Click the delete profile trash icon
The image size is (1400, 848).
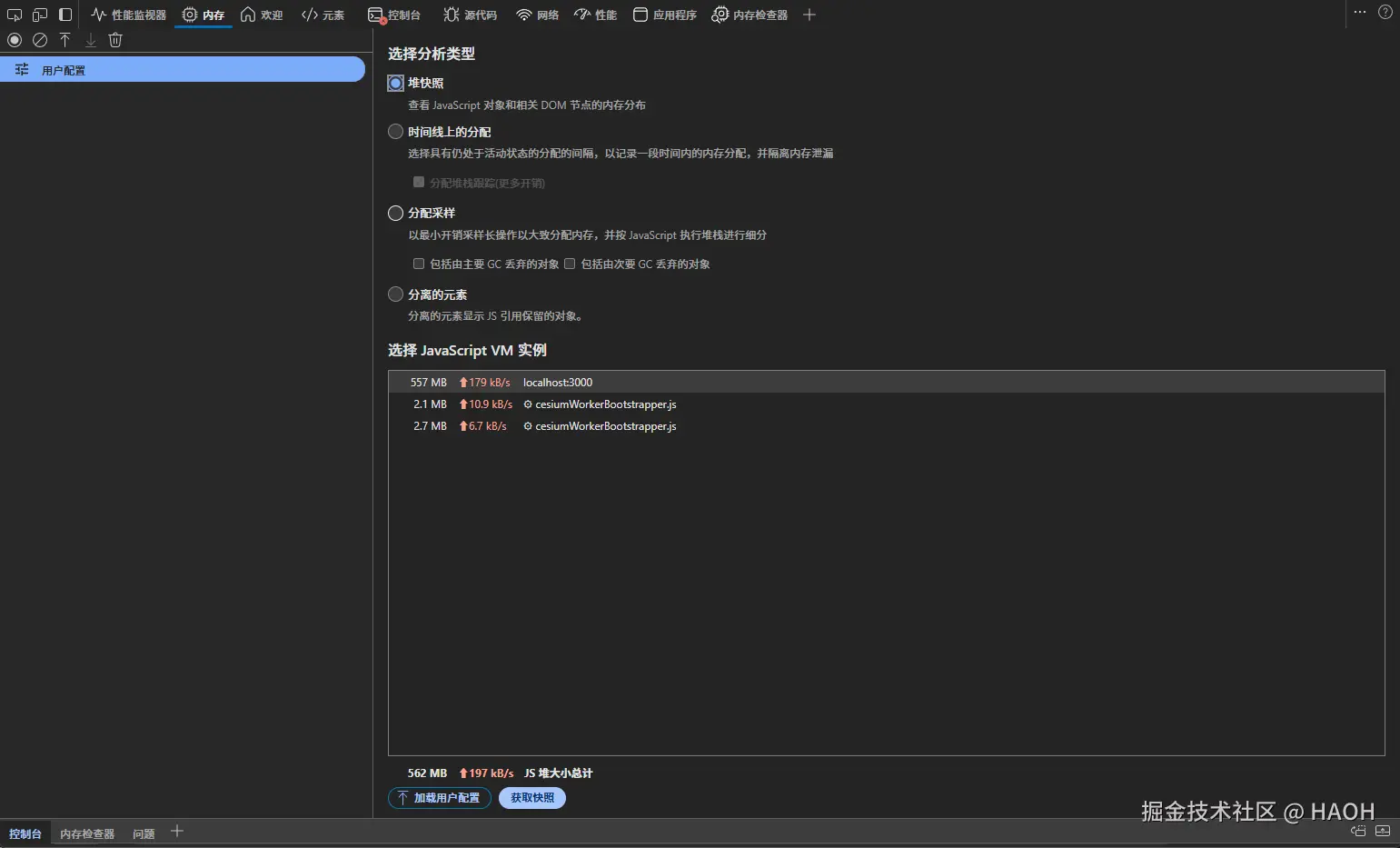click(x=115, y=39)
